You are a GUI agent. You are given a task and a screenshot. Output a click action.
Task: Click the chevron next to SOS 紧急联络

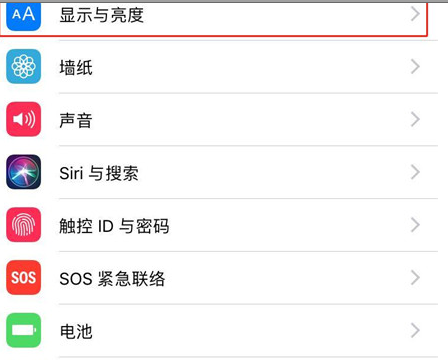[415, 278]
